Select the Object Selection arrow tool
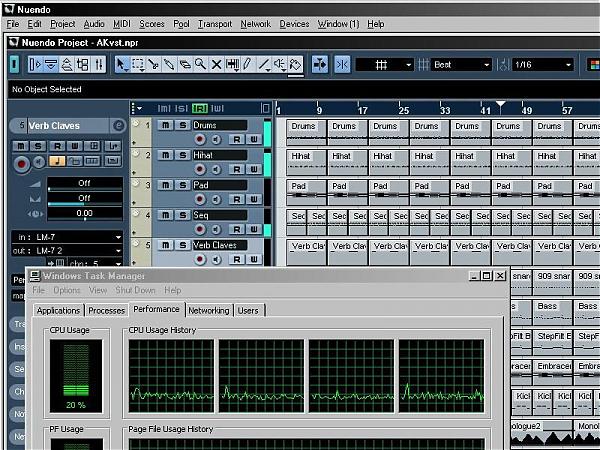The width and height of the screenshot is (600, 450). (121, 64)
